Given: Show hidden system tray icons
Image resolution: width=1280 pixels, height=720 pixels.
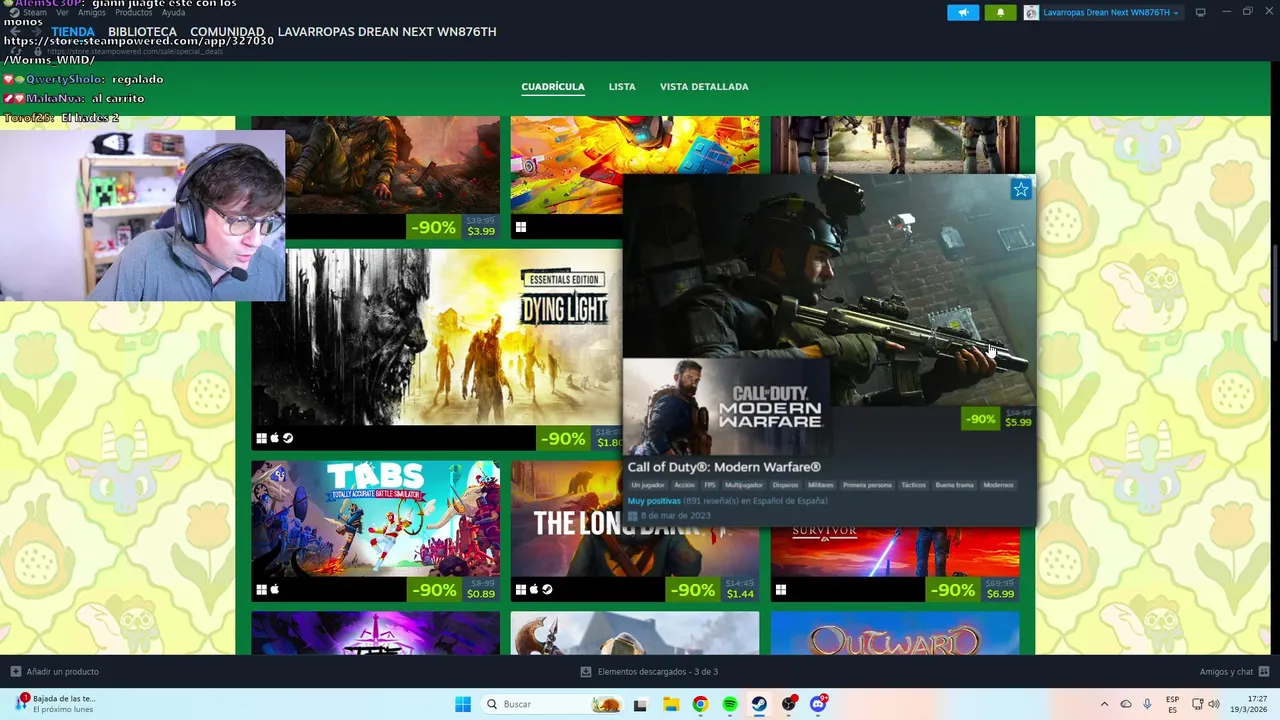Looking at the screenshot, I should 1104,704.
